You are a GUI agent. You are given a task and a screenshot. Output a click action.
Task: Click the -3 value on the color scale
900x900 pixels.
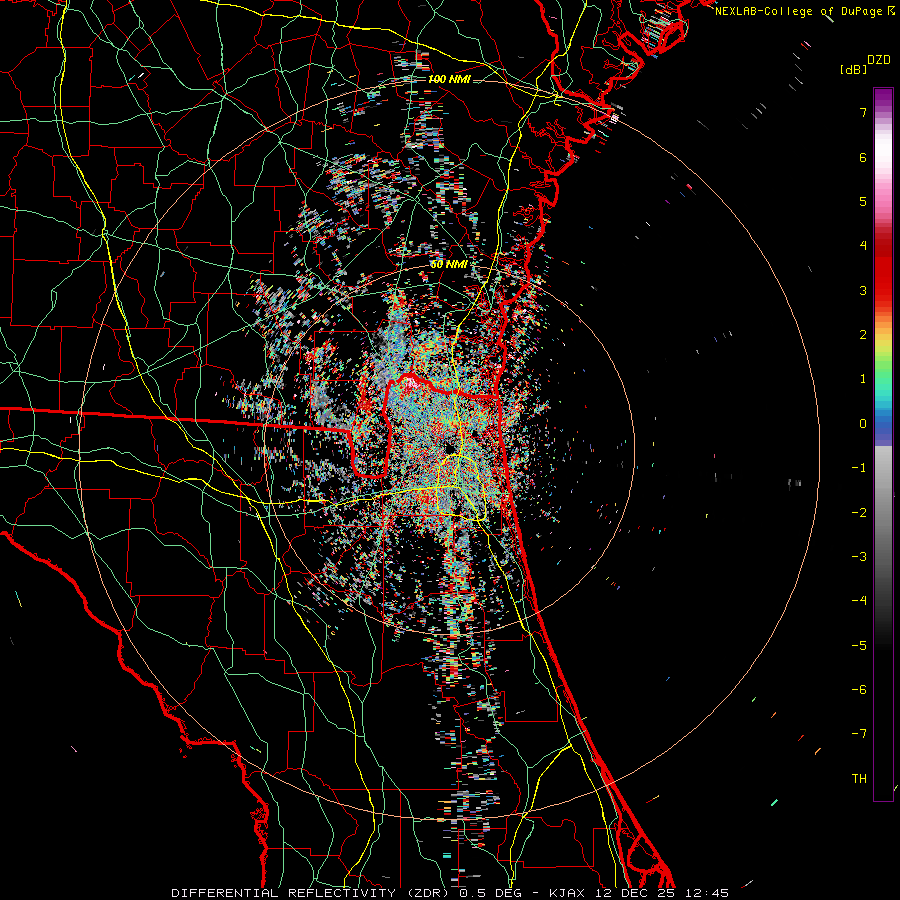(859, 557)
